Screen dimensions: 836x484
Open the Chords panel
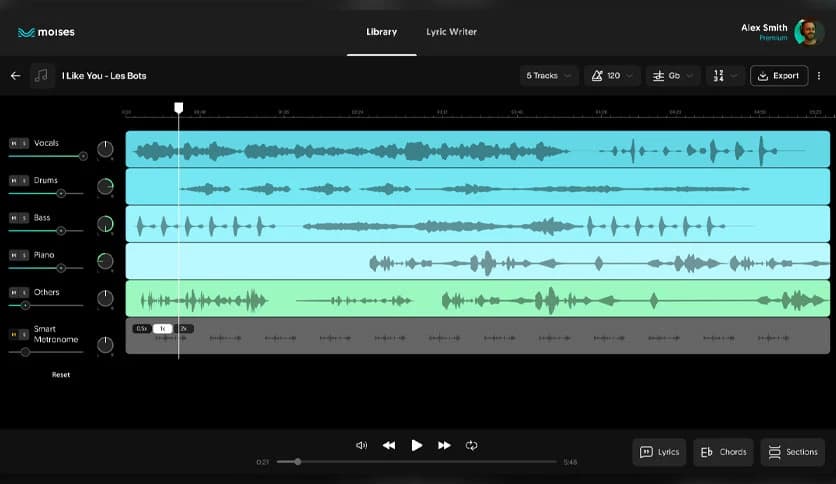[x=723, y=452]
